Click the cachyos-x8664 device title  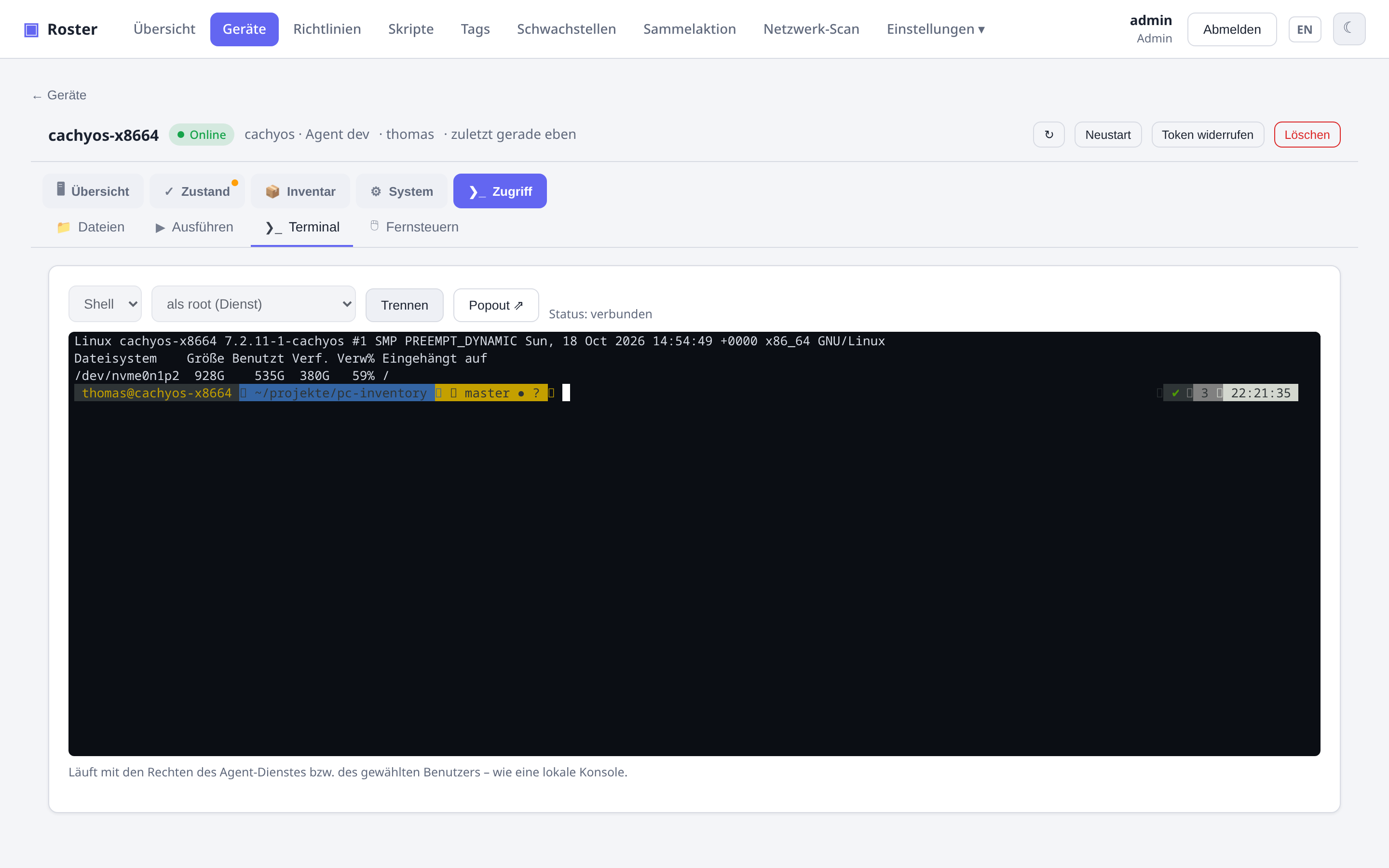pos(103,135)
